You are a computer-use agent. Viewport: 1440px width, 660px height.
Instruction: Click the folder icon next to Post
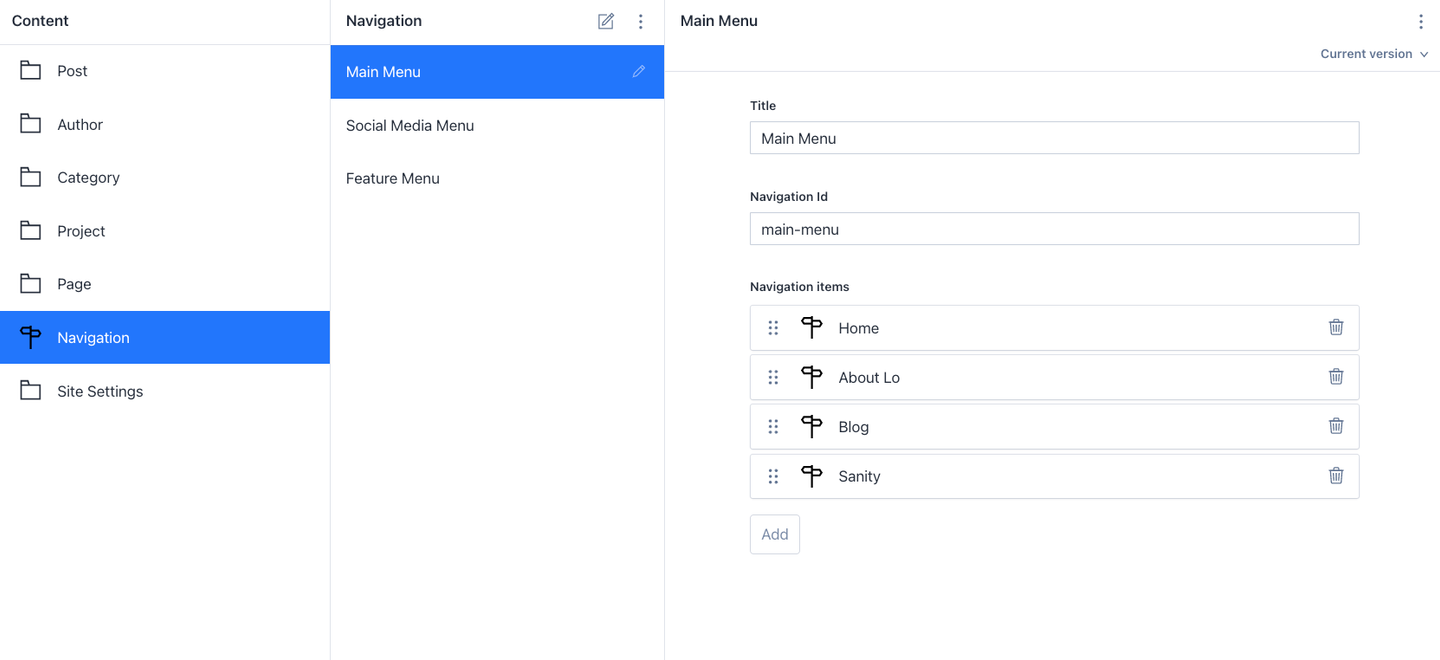click(30, 70)
